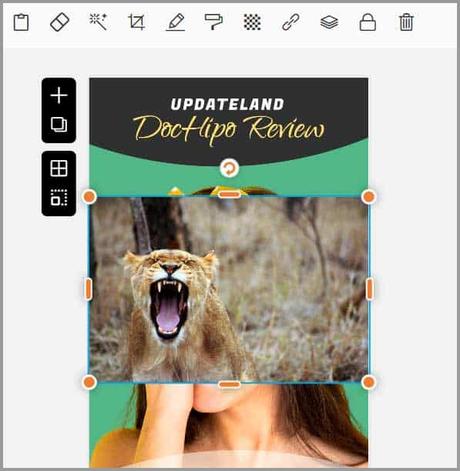460x471 pixels.
Task: Activate the crop tool
Action: coord(137,22)
